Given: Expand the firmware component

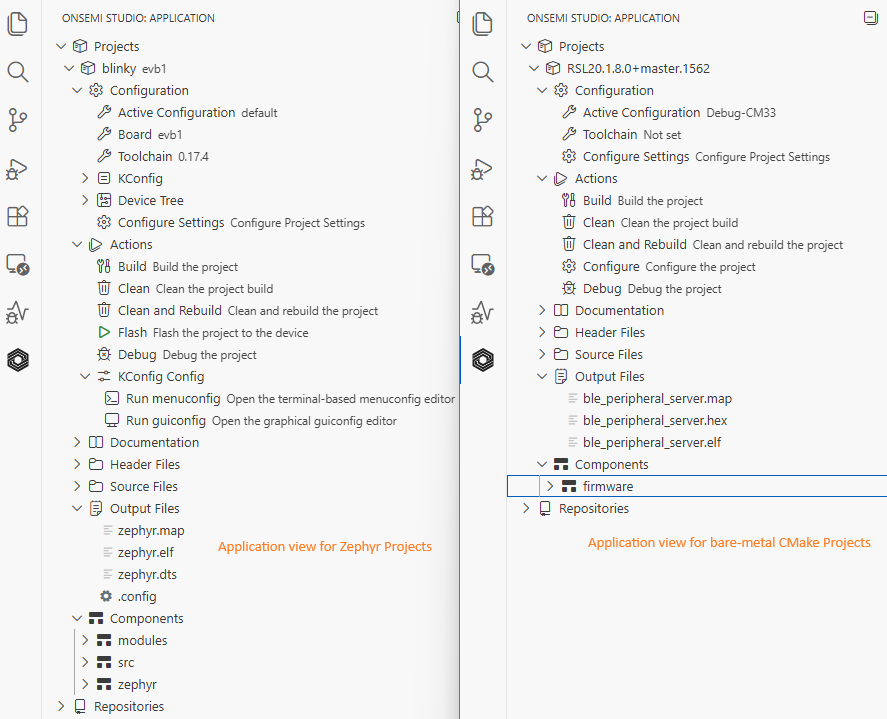Looking at the screenshot, I should (x=549, y=486).
